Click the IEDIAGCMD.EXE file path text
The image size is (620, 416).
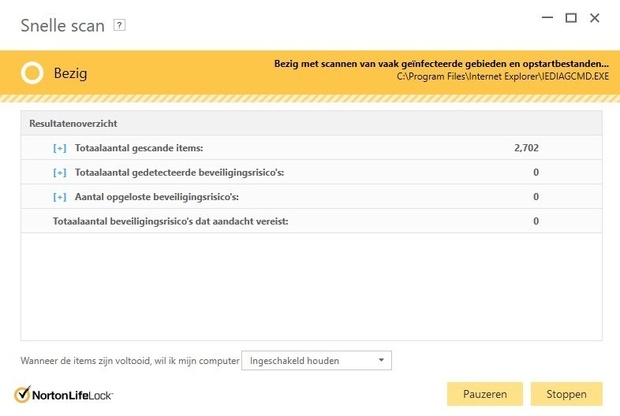coord(503,76)
